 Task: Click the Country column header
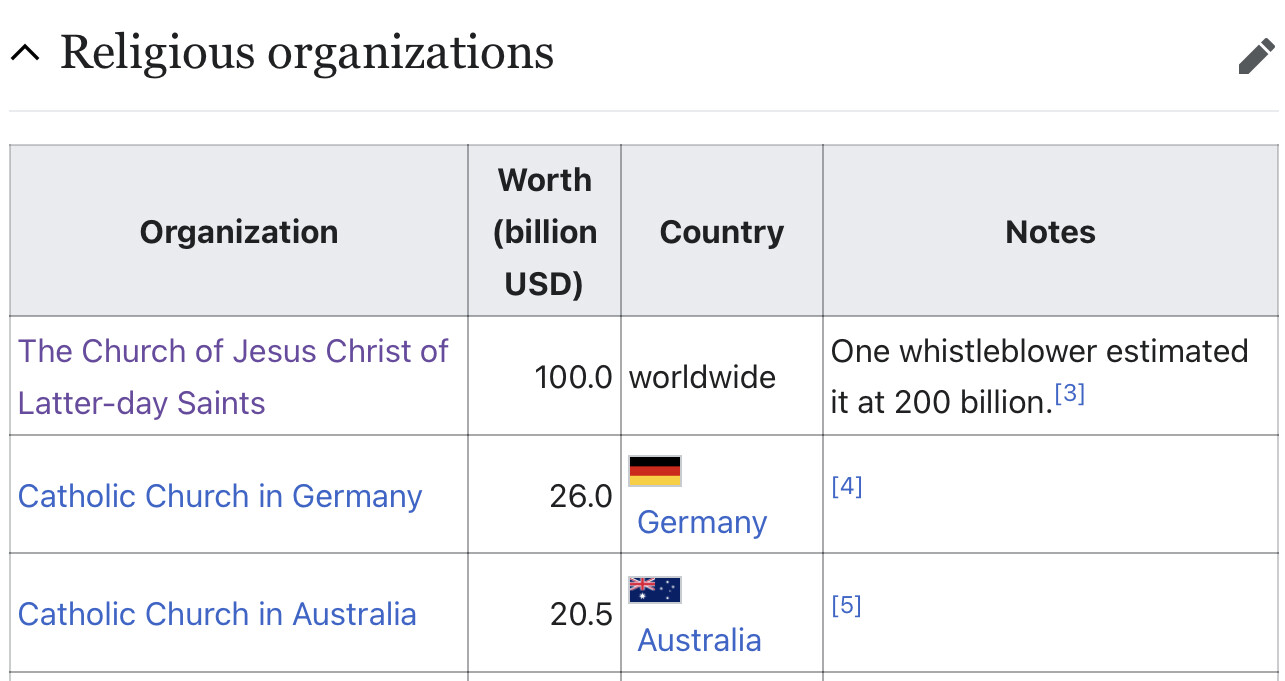click(722, 232)
